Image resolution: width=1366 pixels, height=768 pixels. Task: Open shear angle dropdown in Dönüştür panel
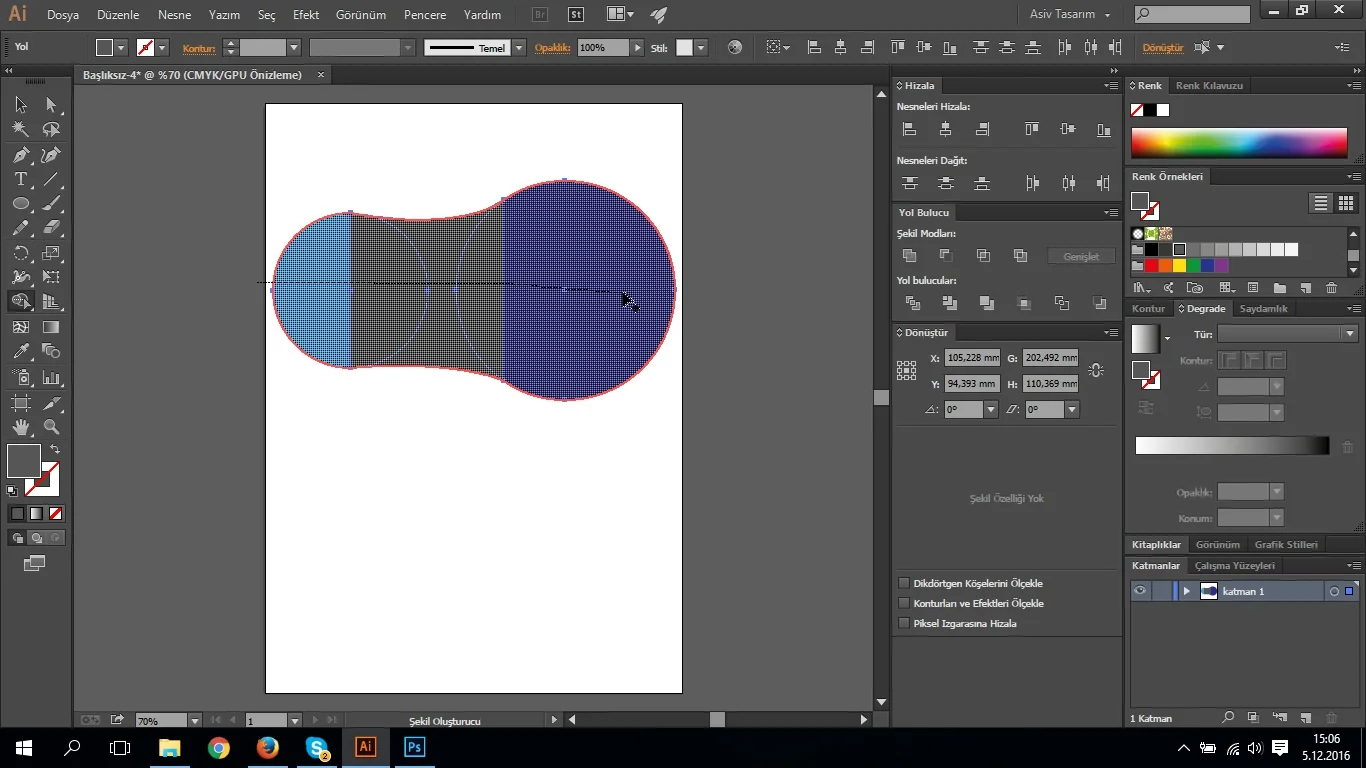(1072, 409)
